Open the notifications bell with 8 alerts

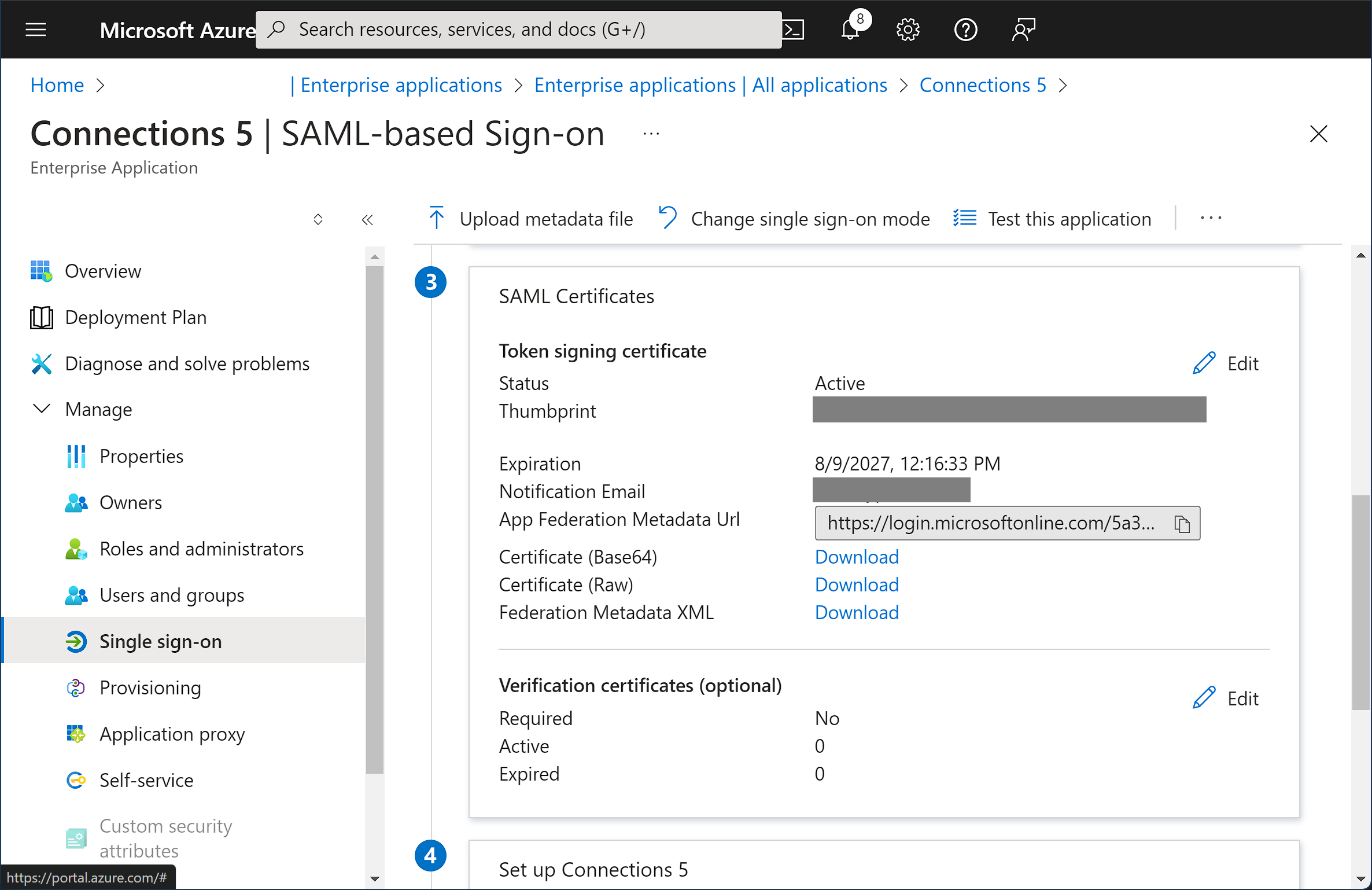[x=849, y=30]
